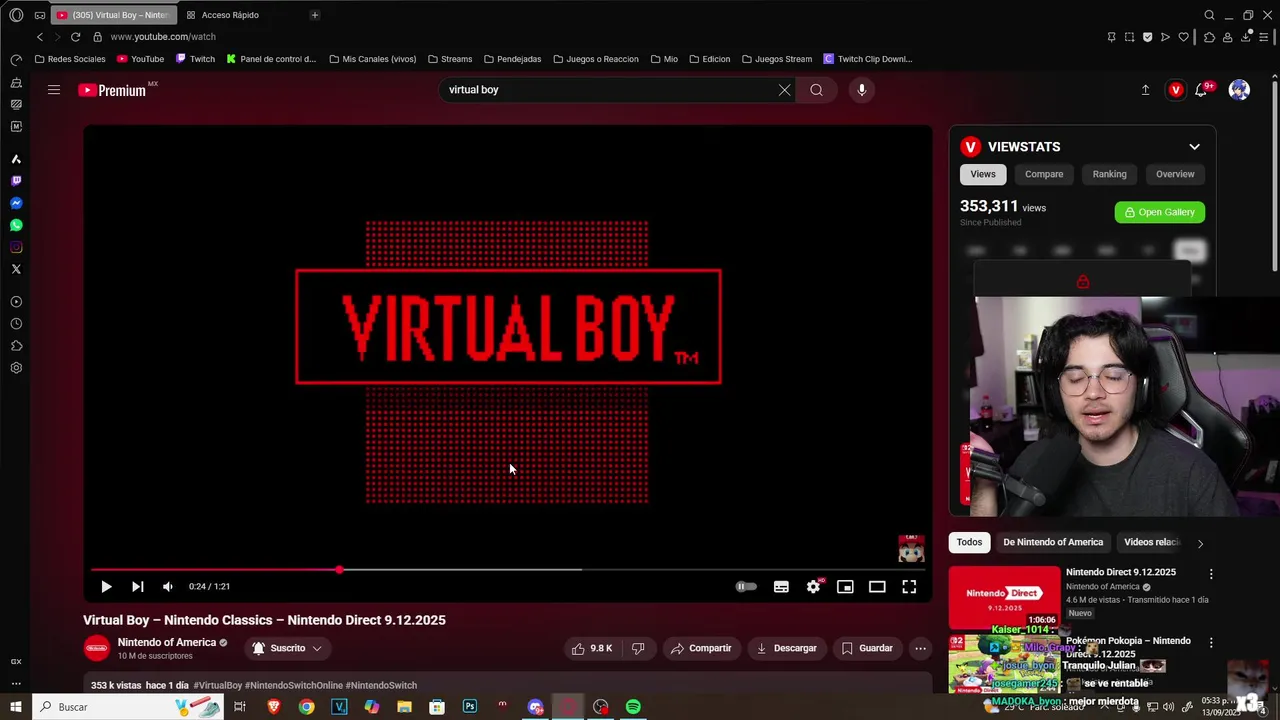Reload the page in browser toolbar
This screenshot has width=1280, height=720.
pos(75,37)
